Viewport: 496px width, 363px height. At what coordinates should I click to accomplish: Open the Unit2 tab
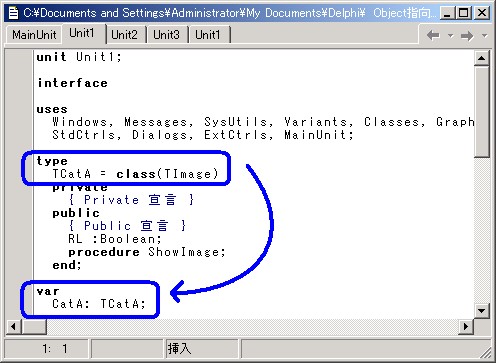click(x=124, y=35)
